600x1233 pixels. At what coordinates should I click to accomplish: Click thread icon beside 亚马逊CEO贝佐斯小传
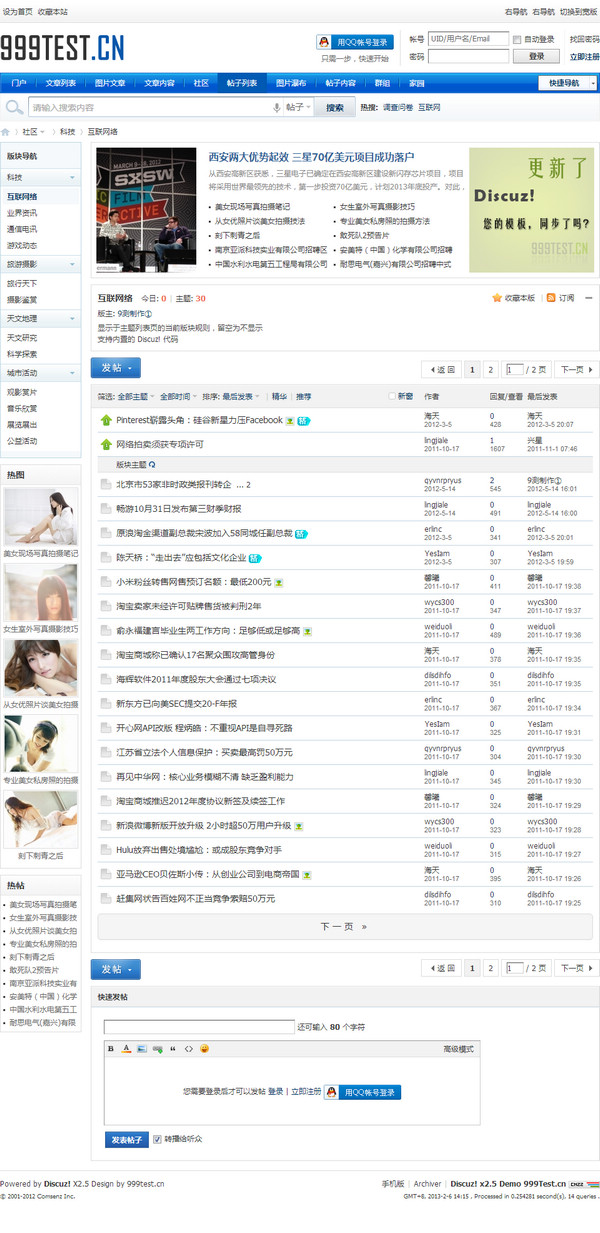(106, 874)
